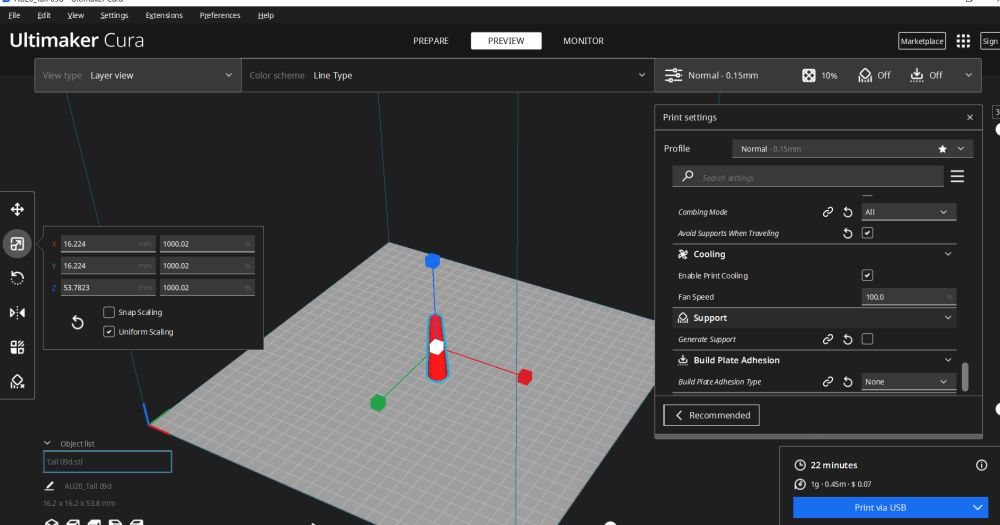Open the Preferences menu
The image size is (1000, 525).
click(220, 15)
